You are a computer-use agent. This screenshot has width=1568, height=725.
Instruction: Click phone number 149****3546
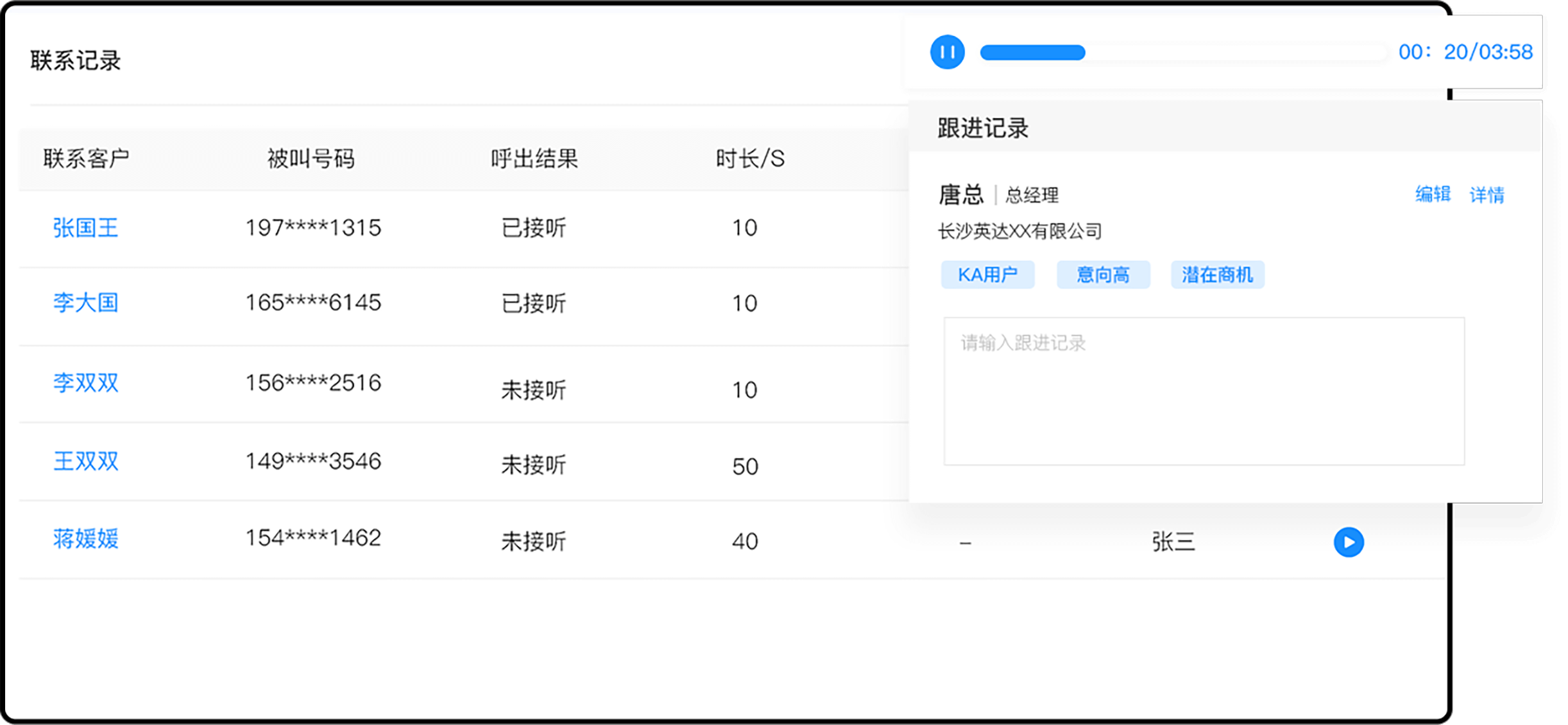click(313, 461)
